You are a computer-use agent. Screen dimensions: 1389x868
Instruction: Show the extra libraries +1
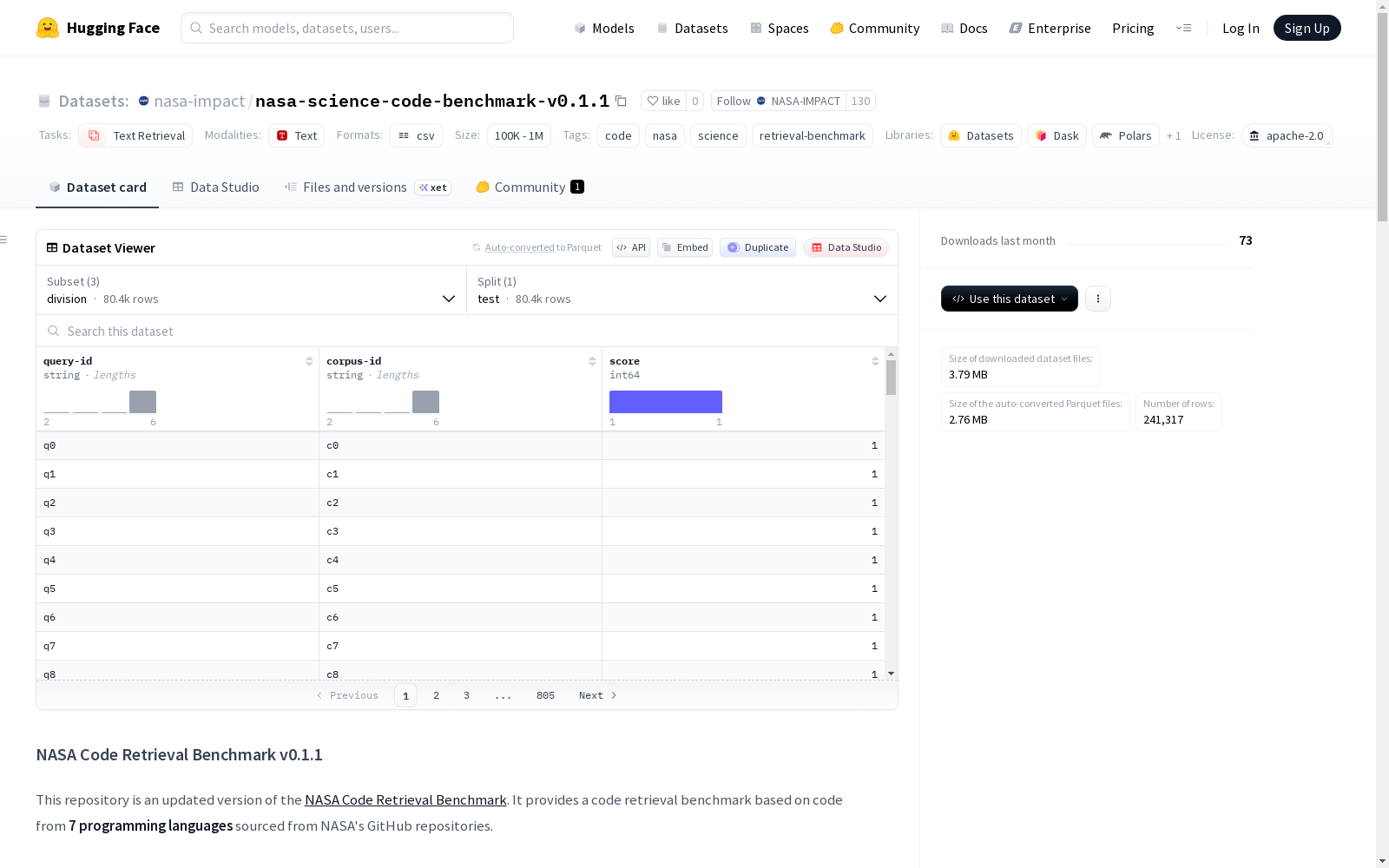pos(1174,136)
